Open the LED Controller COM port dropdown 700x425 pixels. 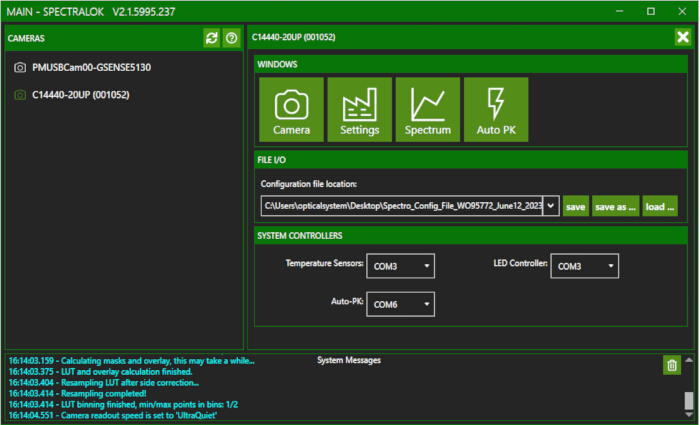point(585,266)
